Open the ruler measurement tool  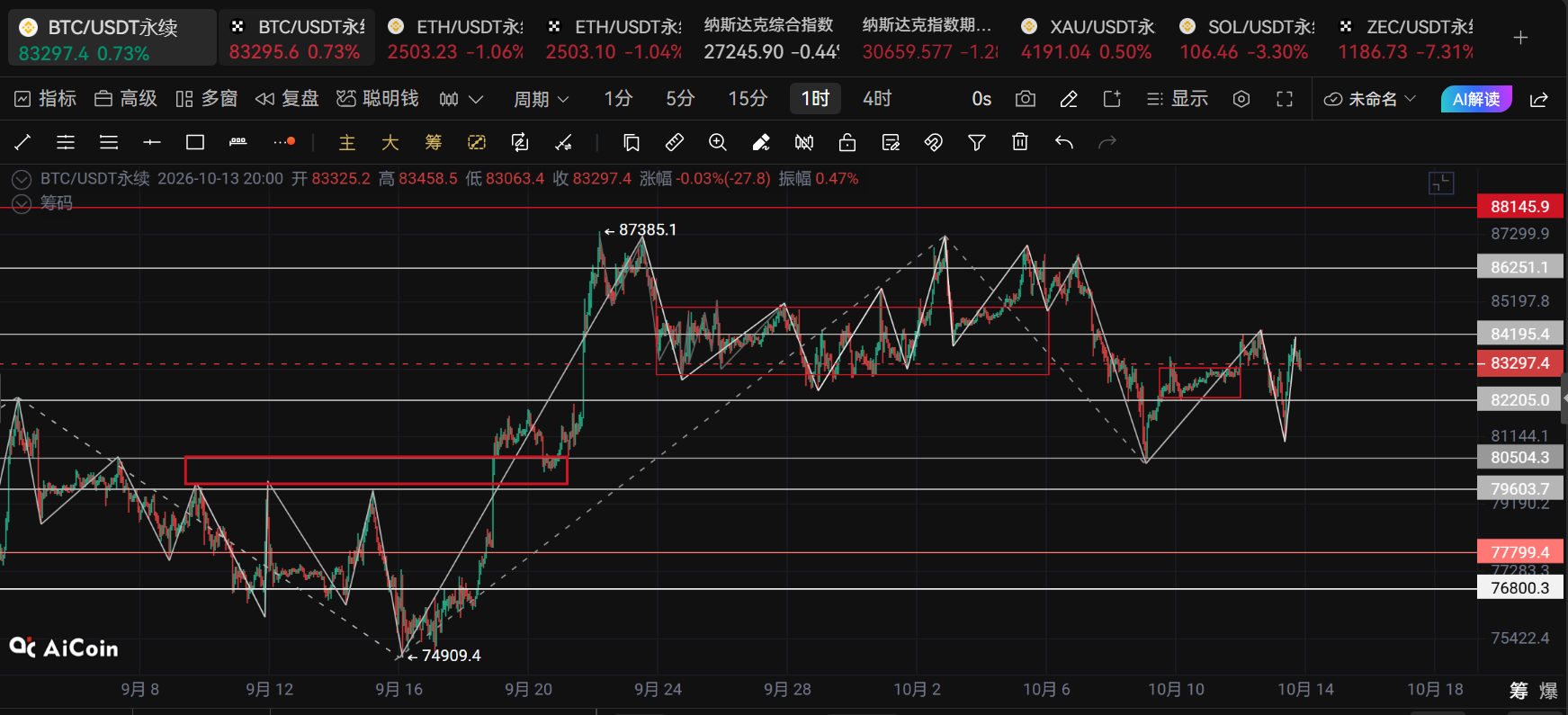(674, 142)
